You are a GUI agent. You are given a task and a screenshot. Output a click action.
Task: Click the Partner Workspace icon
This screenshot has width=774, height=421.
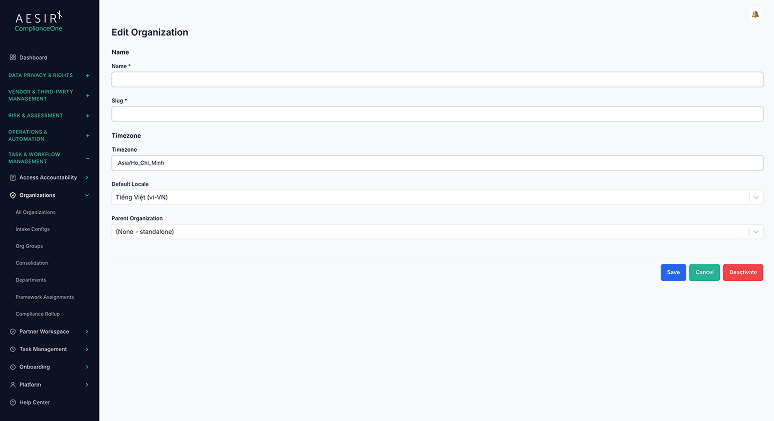coord(13,332)
